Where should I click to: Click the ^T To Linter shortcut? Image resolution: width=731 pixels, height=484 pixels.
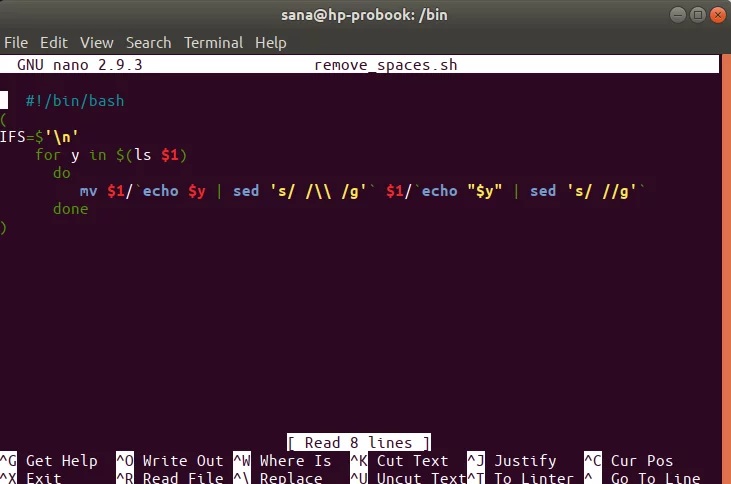[521, 477]
